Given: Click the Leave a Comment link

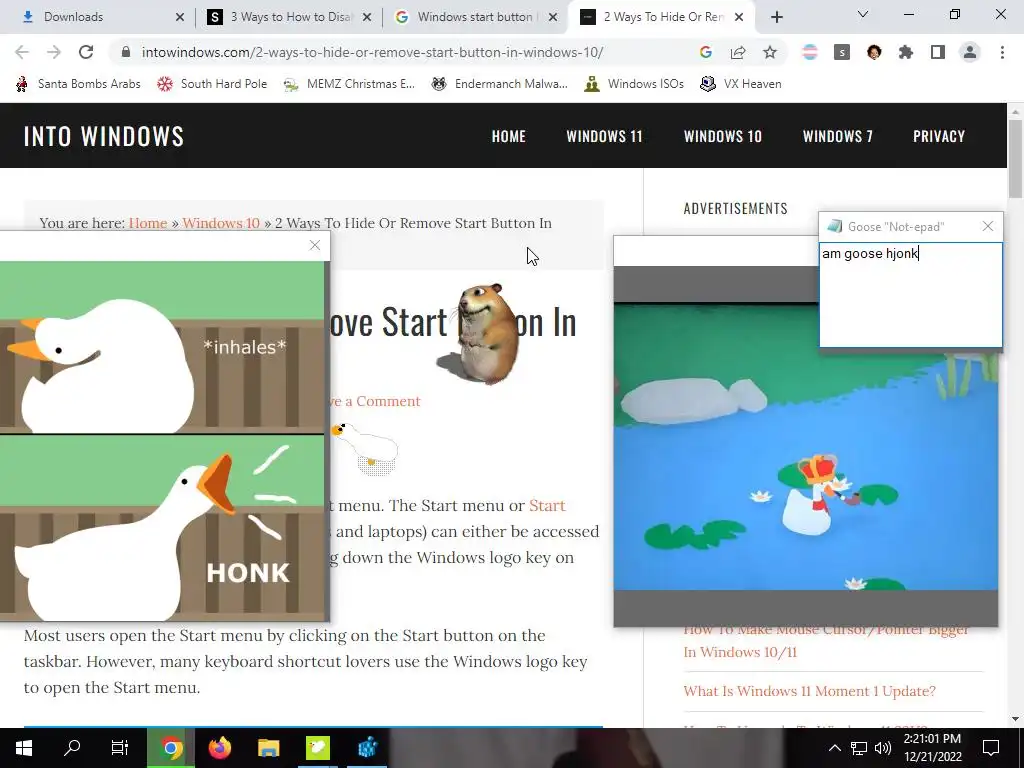Looking at the screenshot, I should coord(376,401).
